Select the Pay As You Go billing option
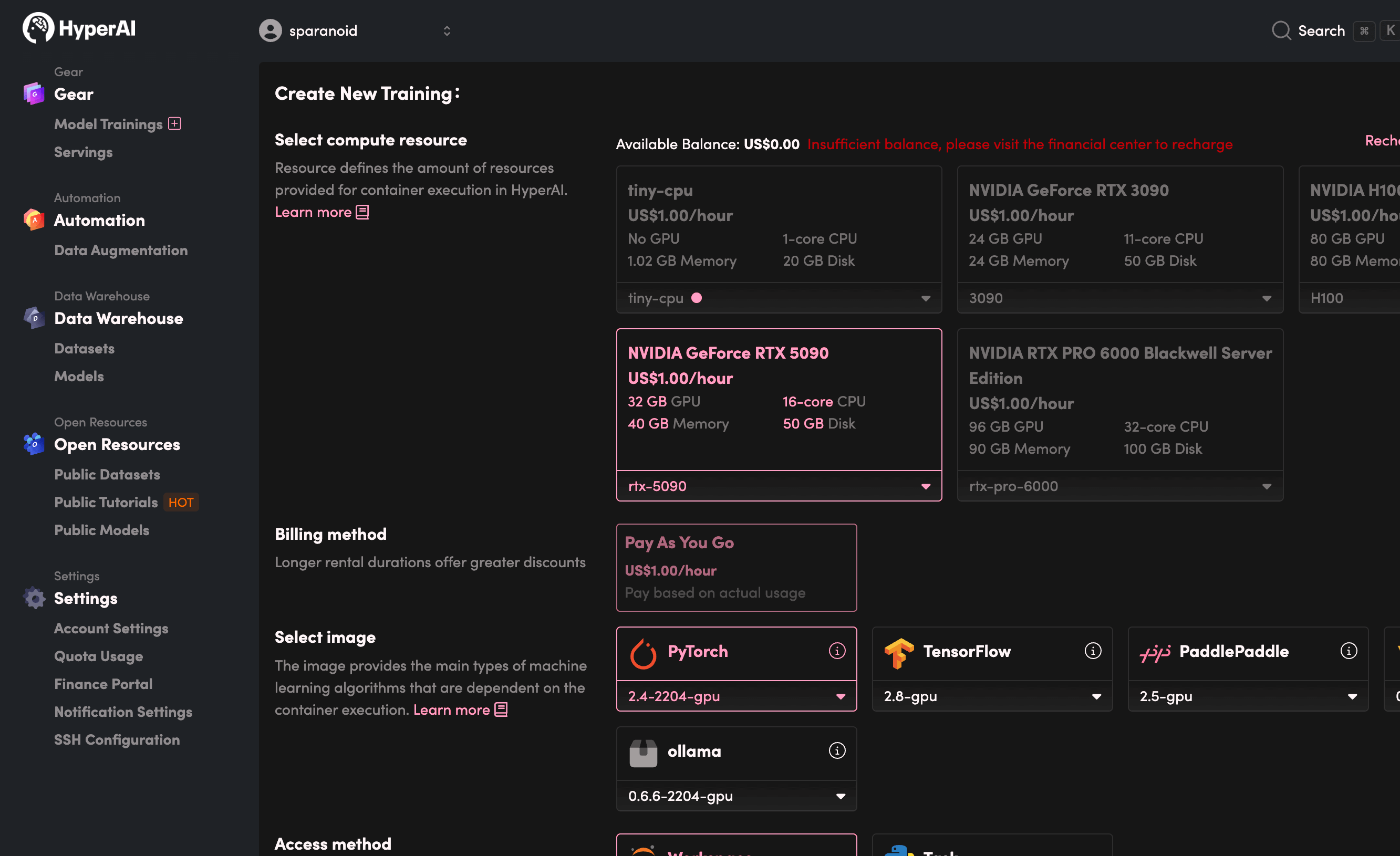The image size is (1400, 856). [x=736, y=567]
